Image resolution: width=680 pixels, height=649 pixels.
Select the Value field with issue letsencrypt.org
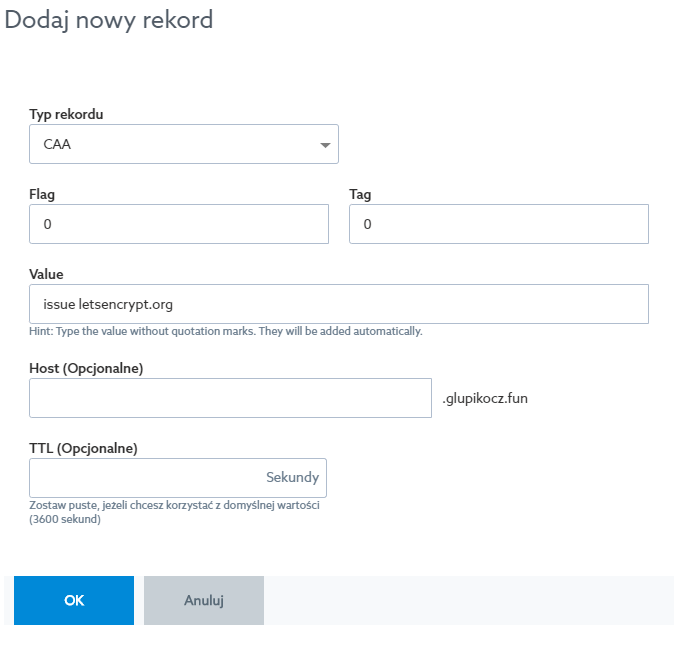(x=339, y=304)
